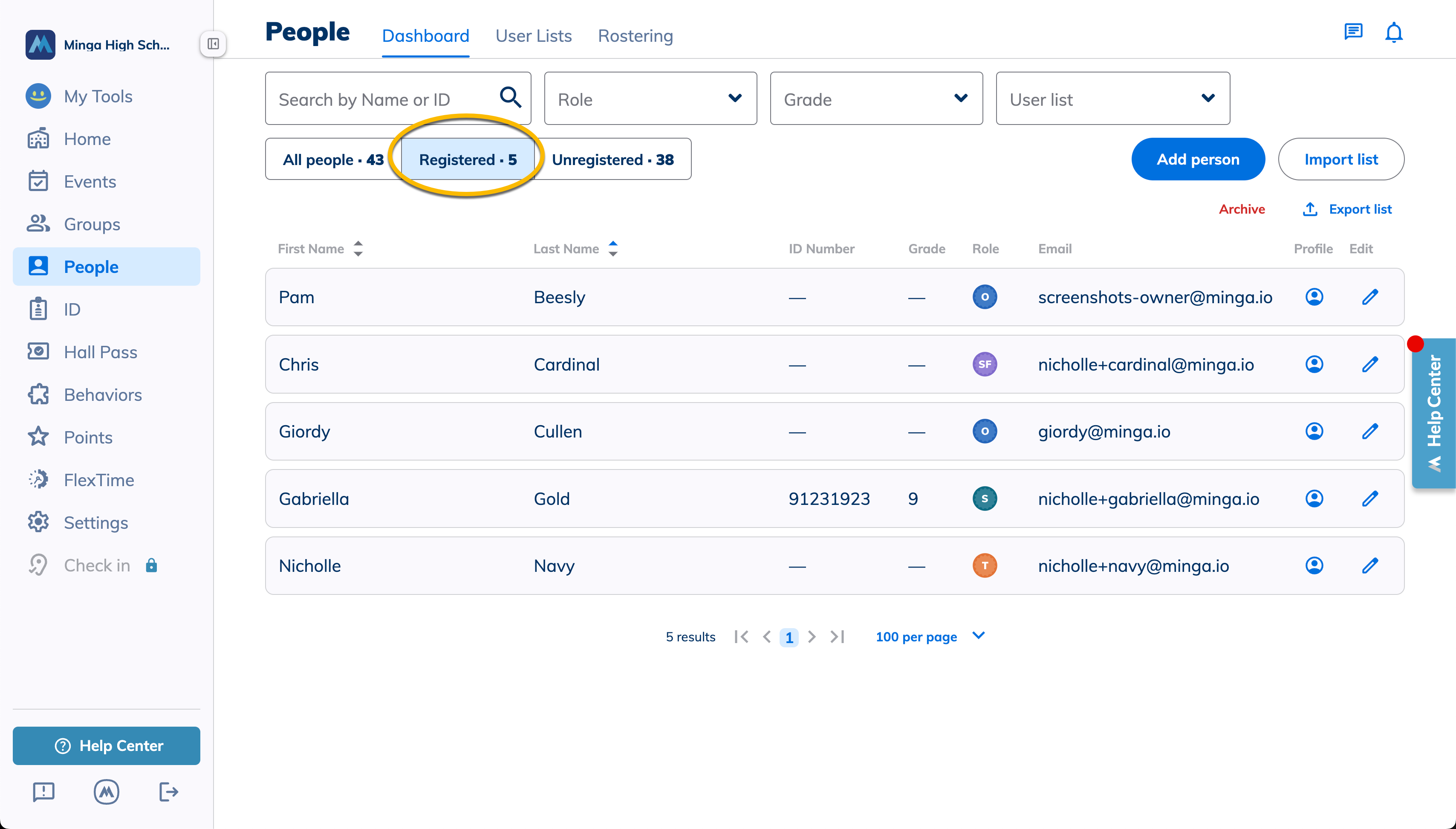This screenshot has width=1456, height=829.
Task: Click the Minga logo icon in sidebar footer
Action: [107, 791]
